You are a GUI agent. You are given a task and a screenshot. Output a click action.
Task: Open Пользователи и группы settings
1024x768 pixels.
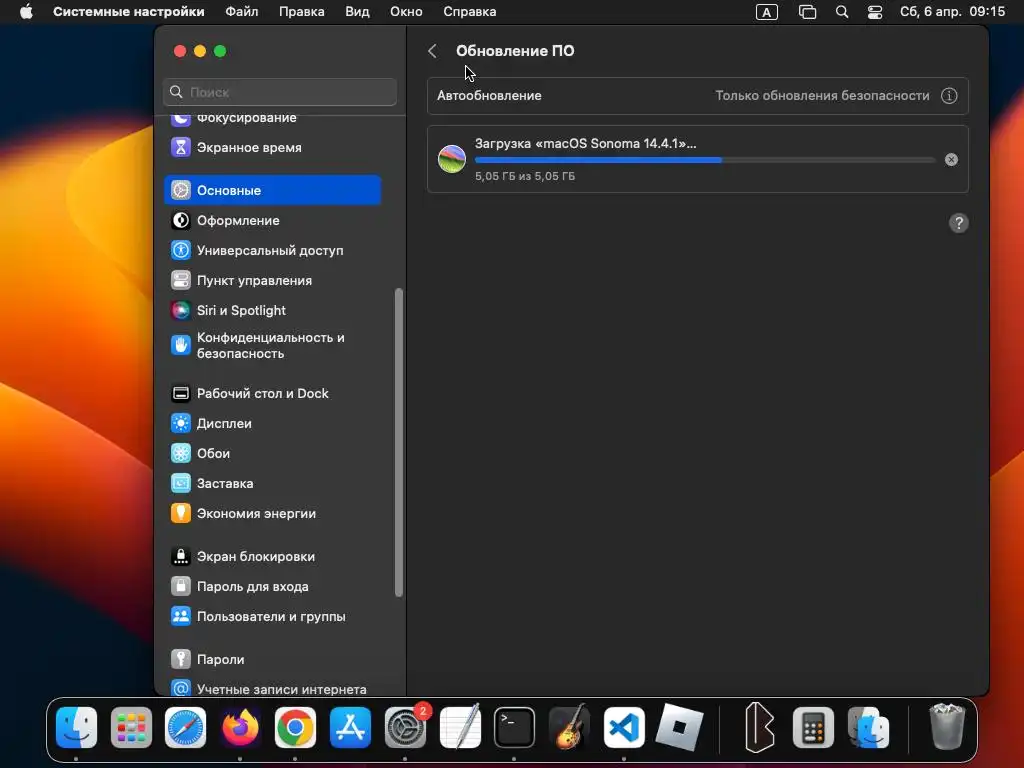click(x=272, y=616)
